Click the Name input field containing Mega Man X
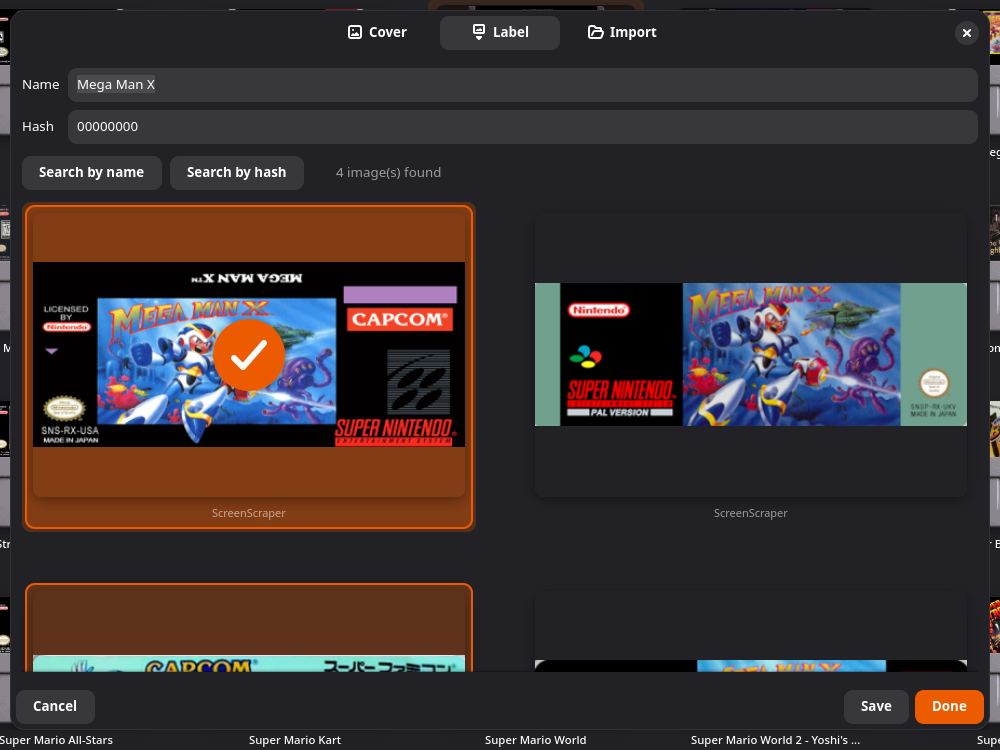 click(522, 85)
